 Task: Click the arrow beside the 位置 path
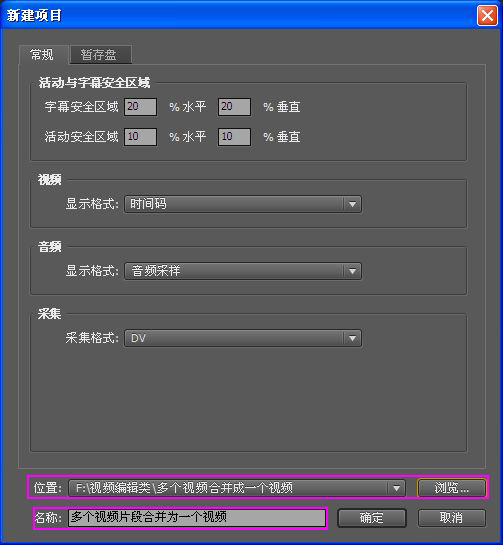tap(396, 488)
